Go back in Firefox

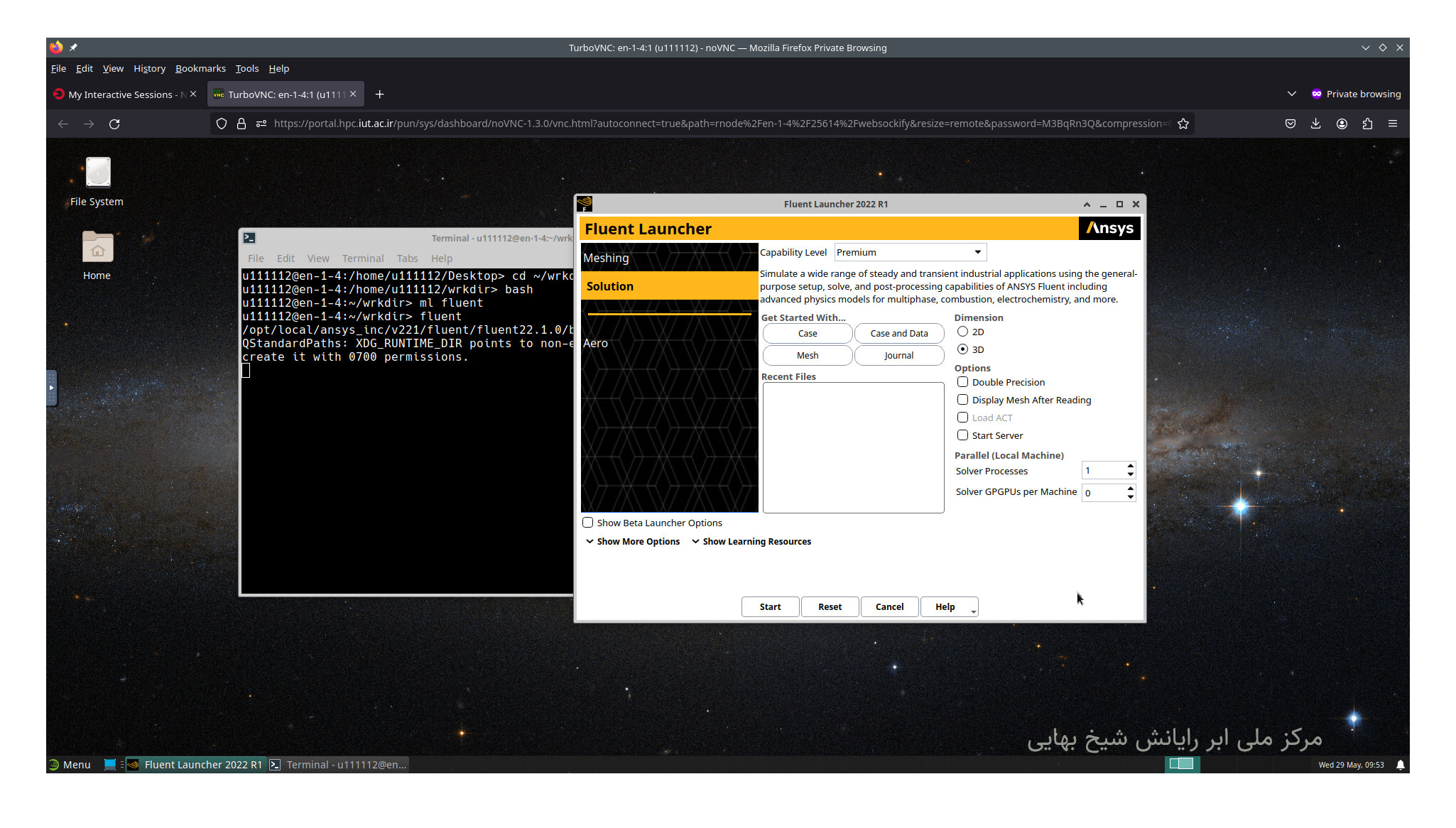click(x=63, y=124)
